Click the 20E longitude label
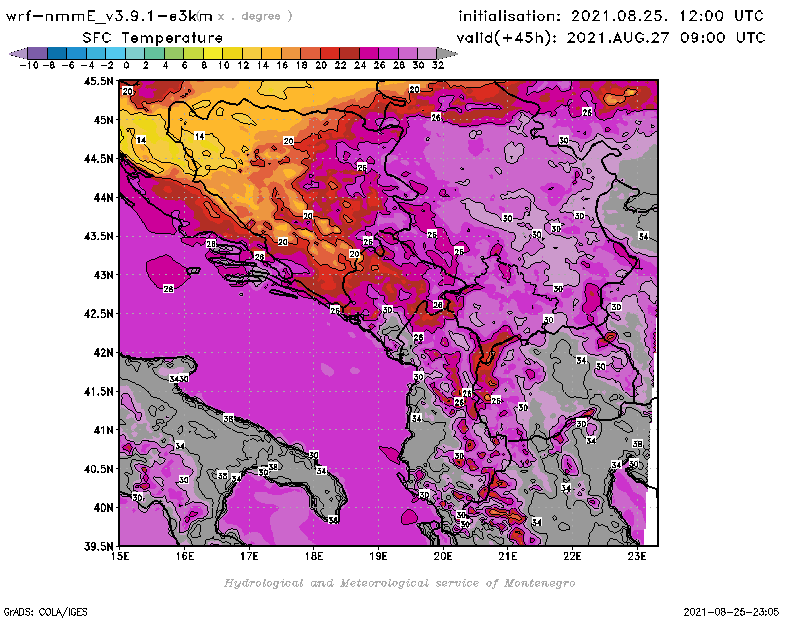The image size is (800, 618). click(443, 556)
